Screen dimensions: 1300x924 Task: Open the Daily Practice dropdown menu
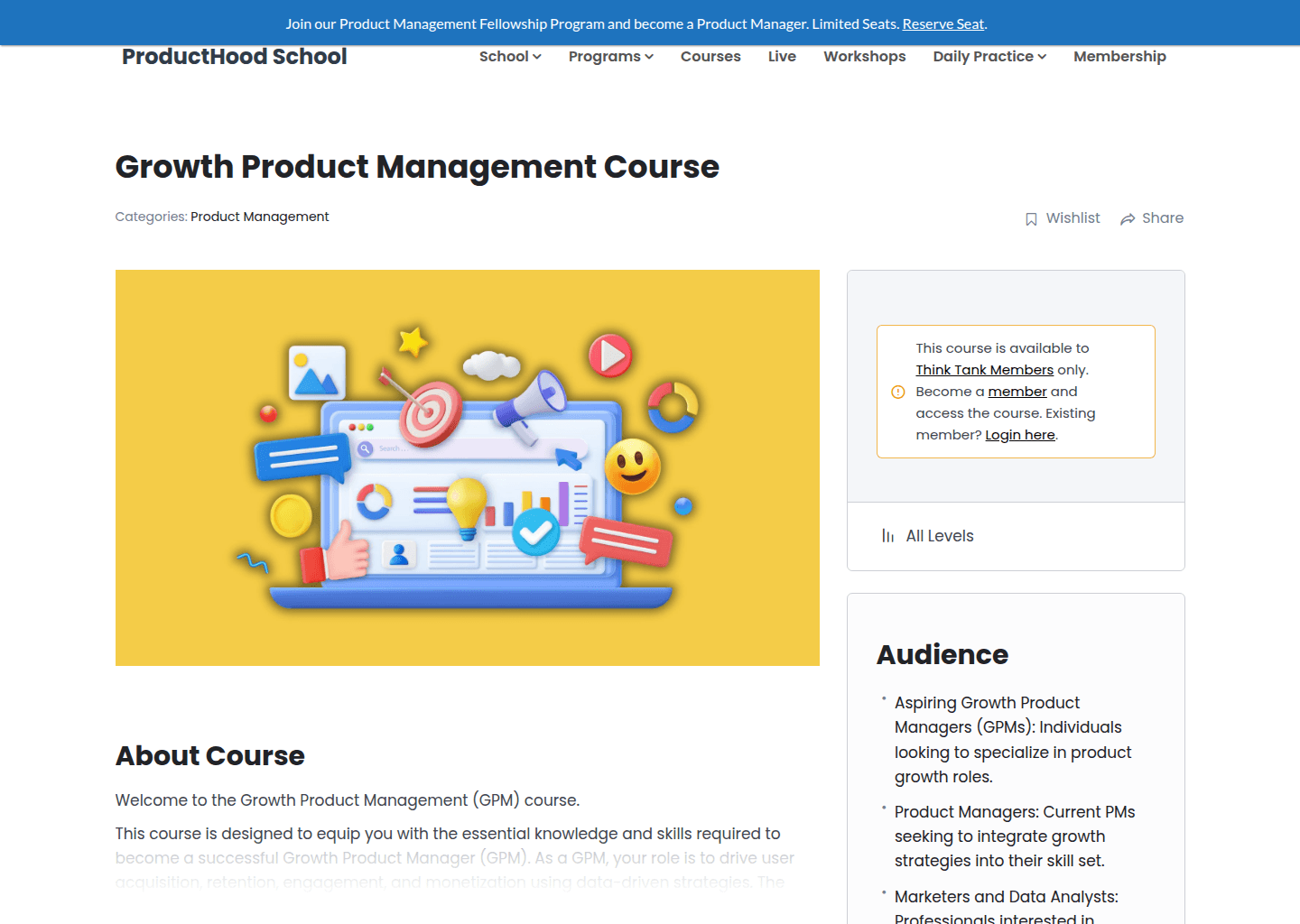click(x=988, y=56)
